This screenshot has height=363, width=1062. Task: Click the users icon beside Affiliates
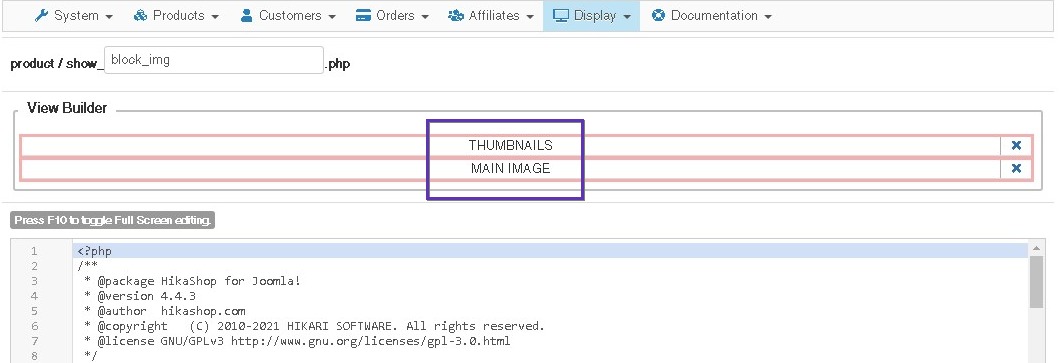tap(456, 16)
